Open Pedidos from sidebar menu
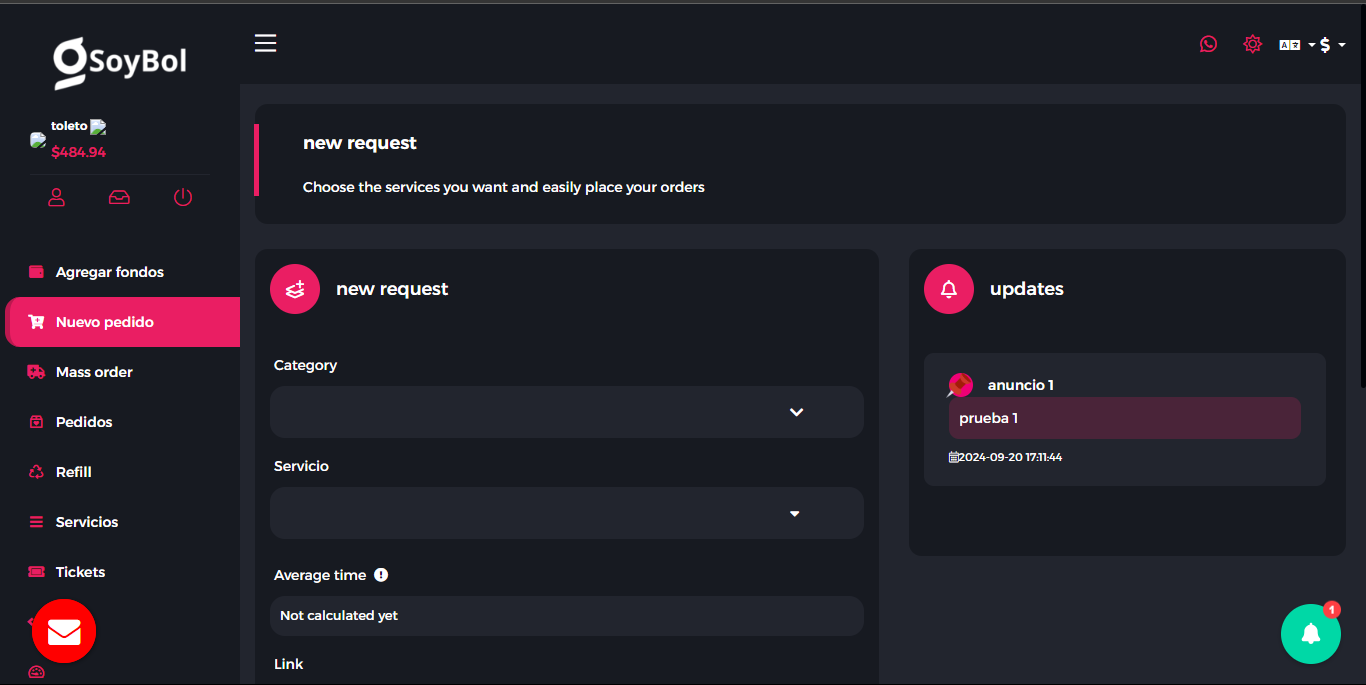 (x=84, y=422)
